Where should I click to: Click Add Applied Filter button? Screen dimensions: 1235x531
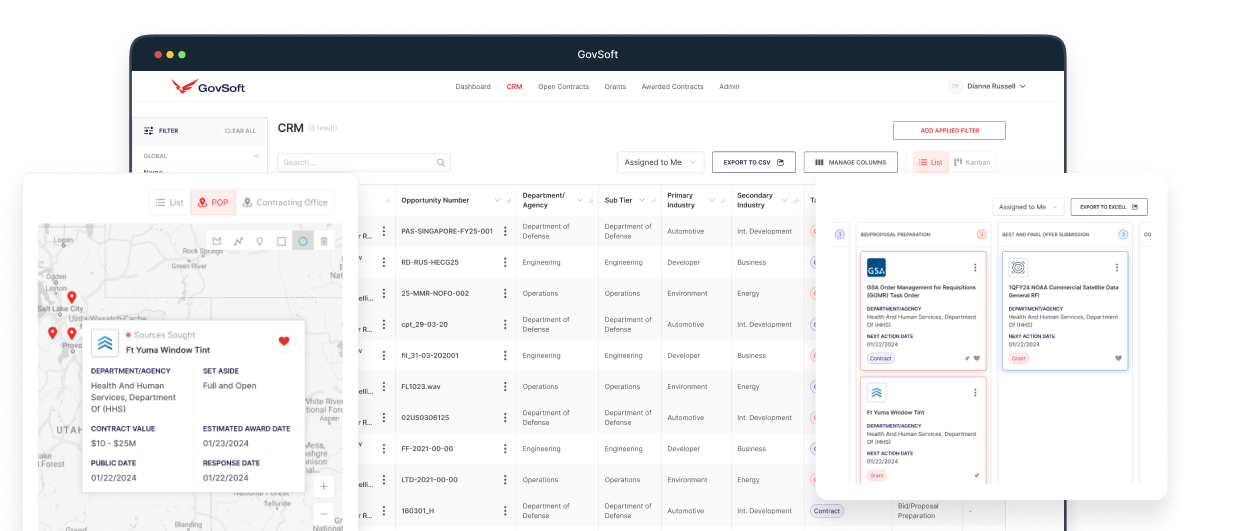click(x=949, y=131)
